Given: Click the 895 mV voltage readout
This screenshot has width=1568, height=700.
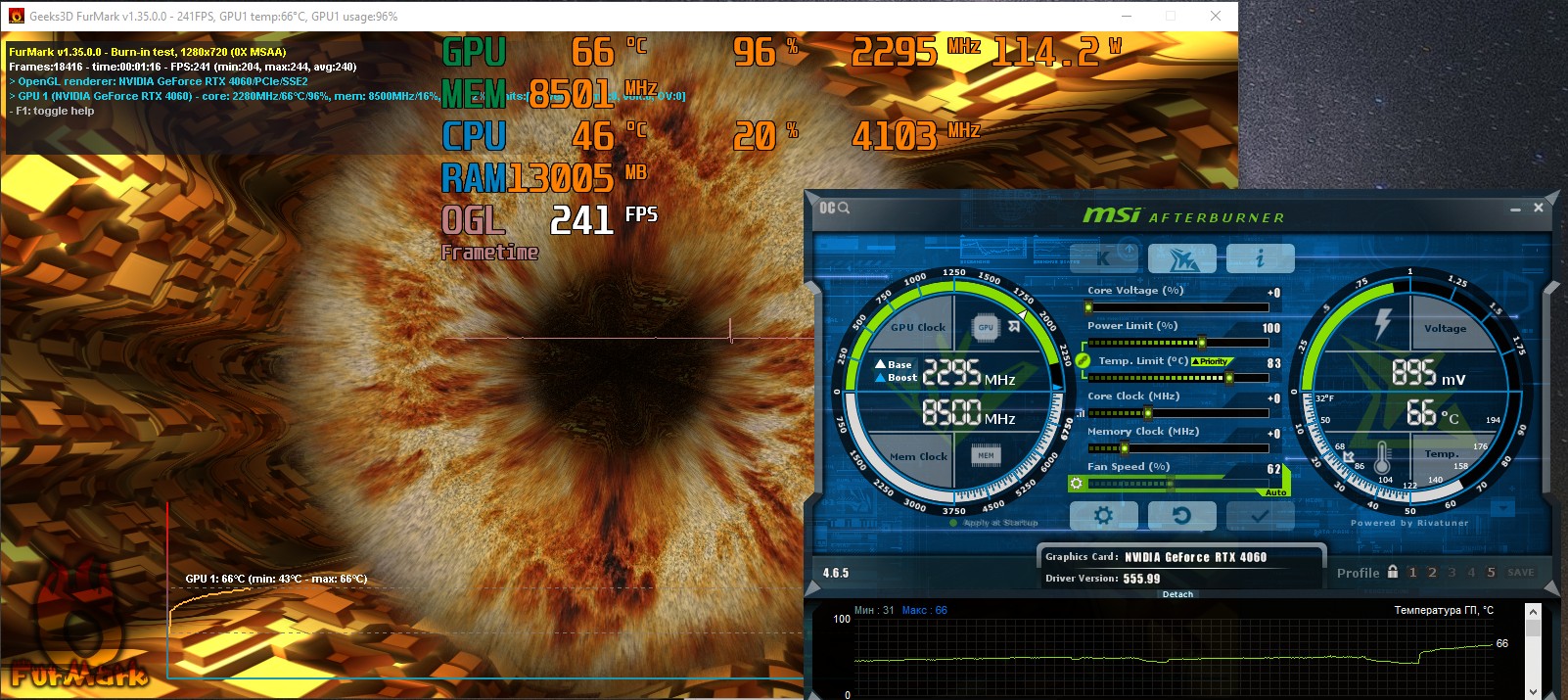Looking at the screenshot, I should pos(1428,373).
